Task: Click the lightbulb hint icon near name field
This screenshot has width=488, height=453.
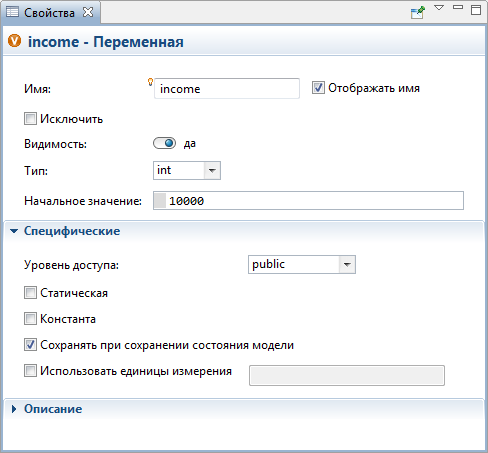Action: 150,82
